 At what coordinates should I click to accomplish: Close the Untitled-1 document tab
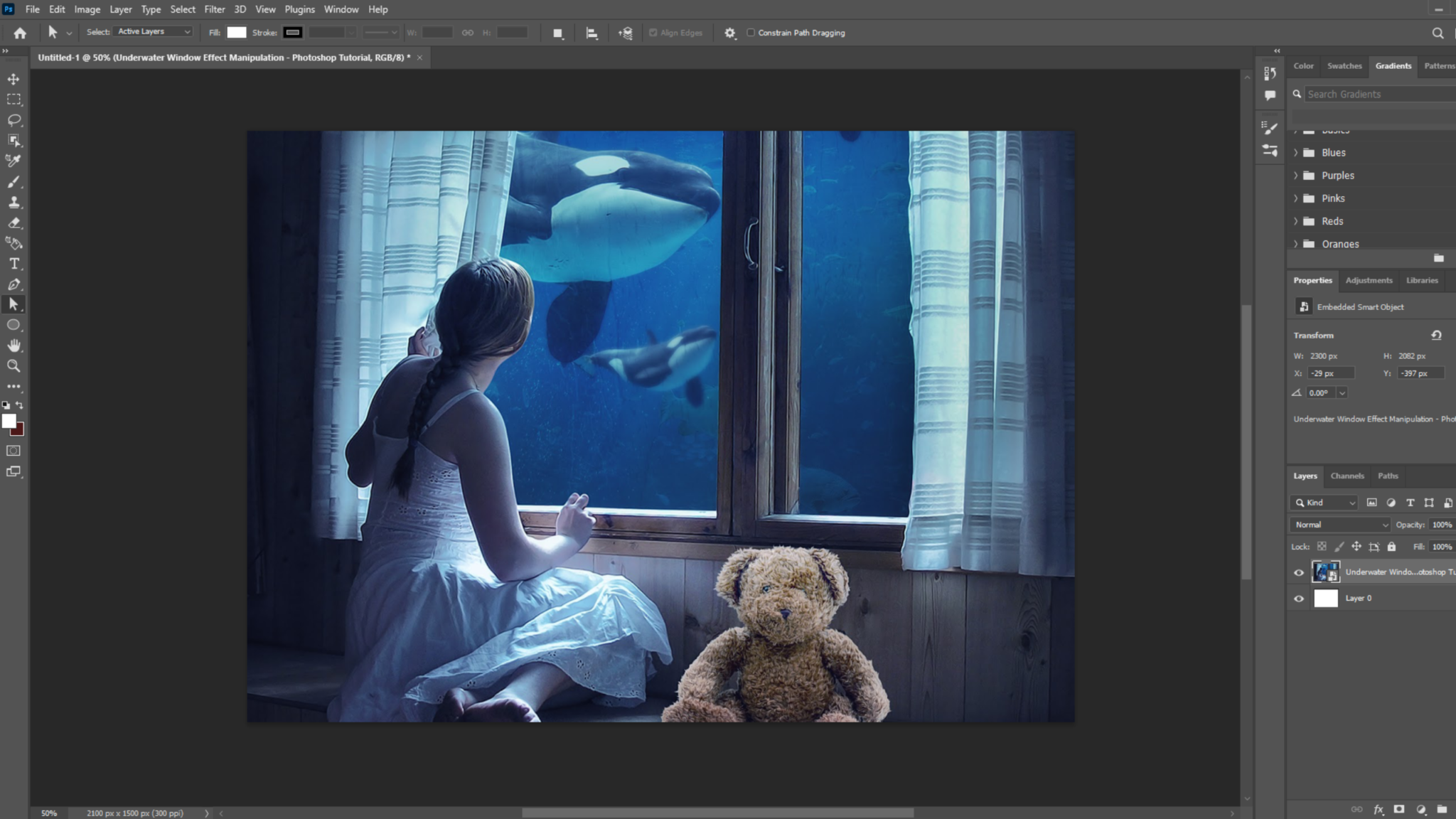pos(419,58)
